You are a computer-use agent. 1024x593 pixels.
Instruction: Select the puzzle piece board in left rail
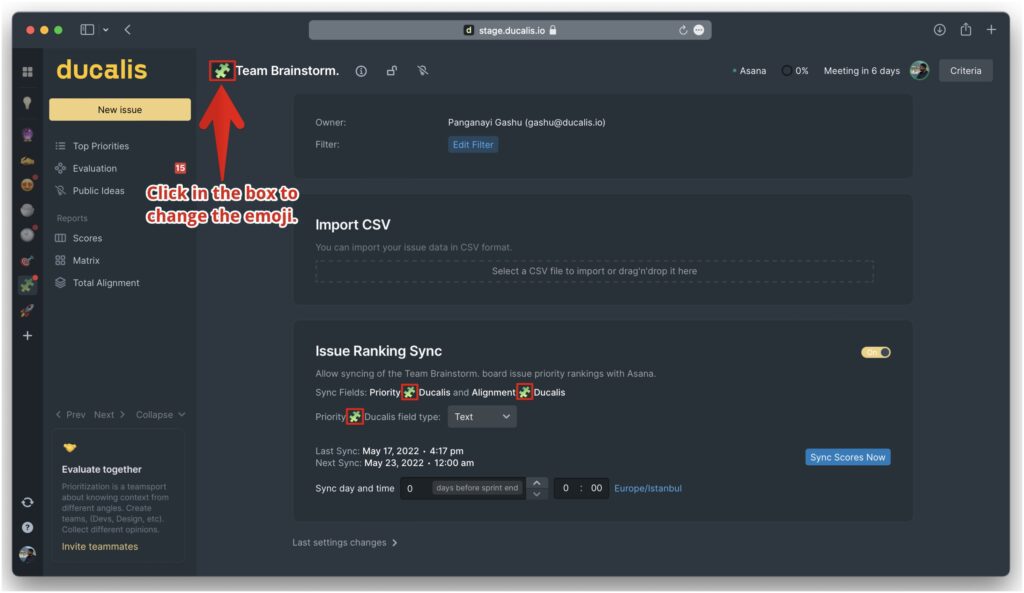click(x=27, y=285)
